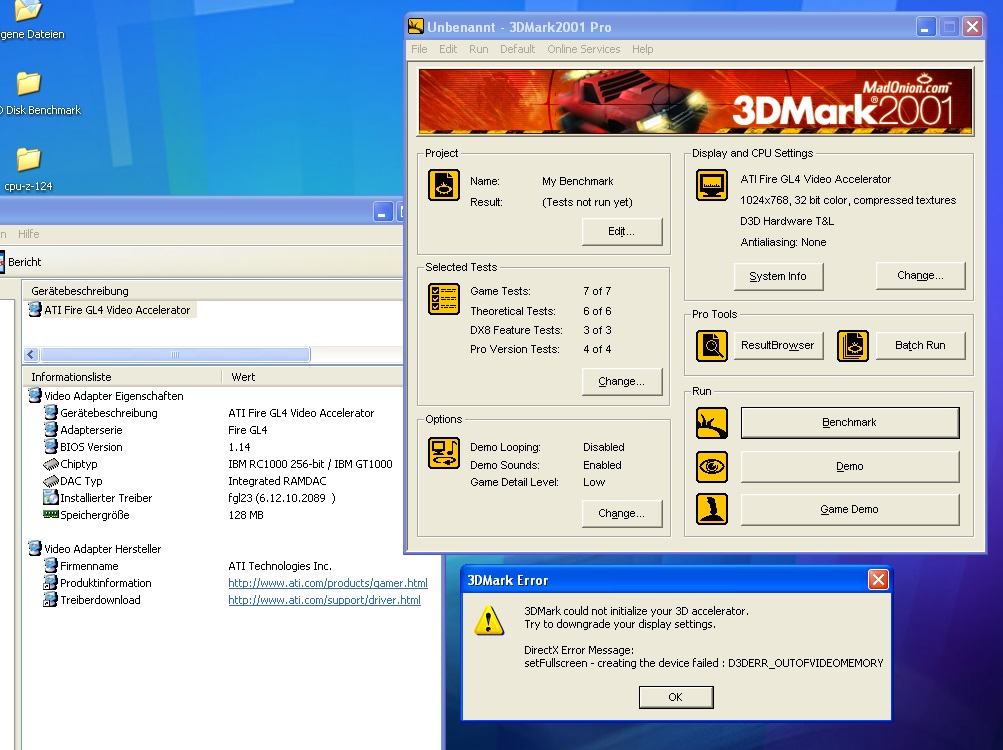1003x750 pixels.
Task: Click the 3DMark2001 MadOnion banner image
Action: (695, 102)
